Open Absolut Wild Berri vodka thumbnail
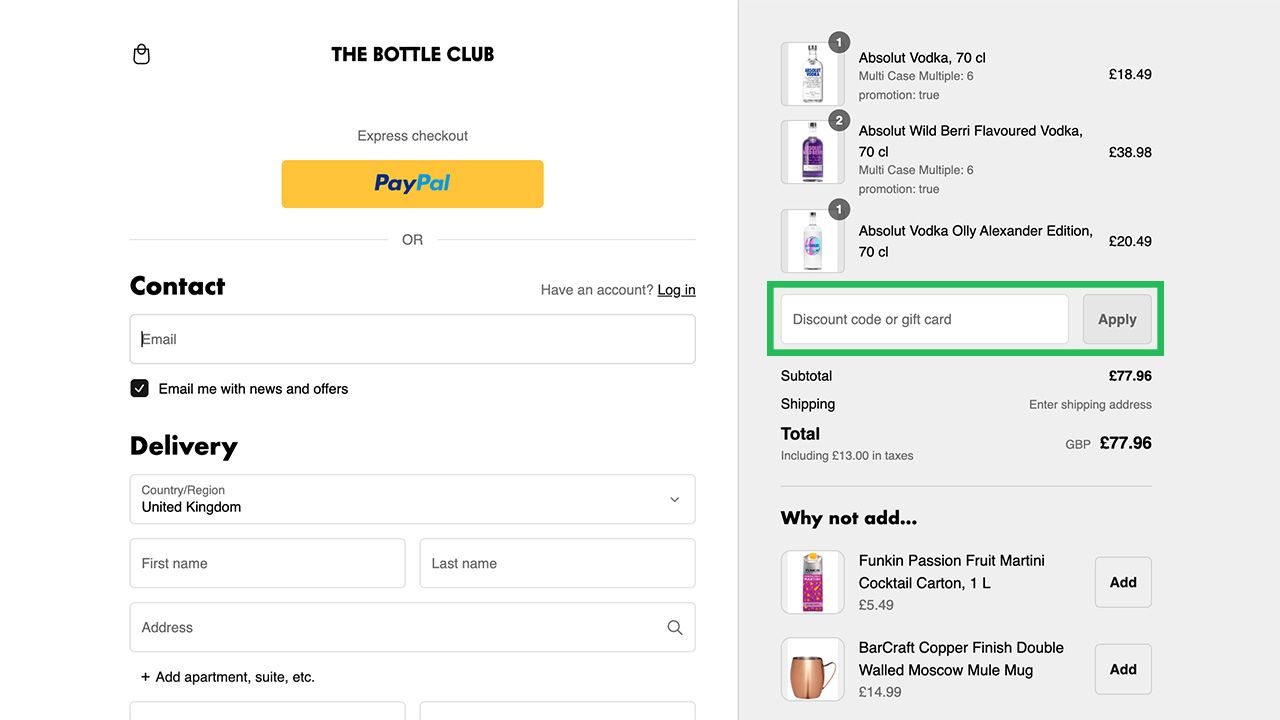The width and height of the screenshot is (1280, 720). click(x=812, y=152)
